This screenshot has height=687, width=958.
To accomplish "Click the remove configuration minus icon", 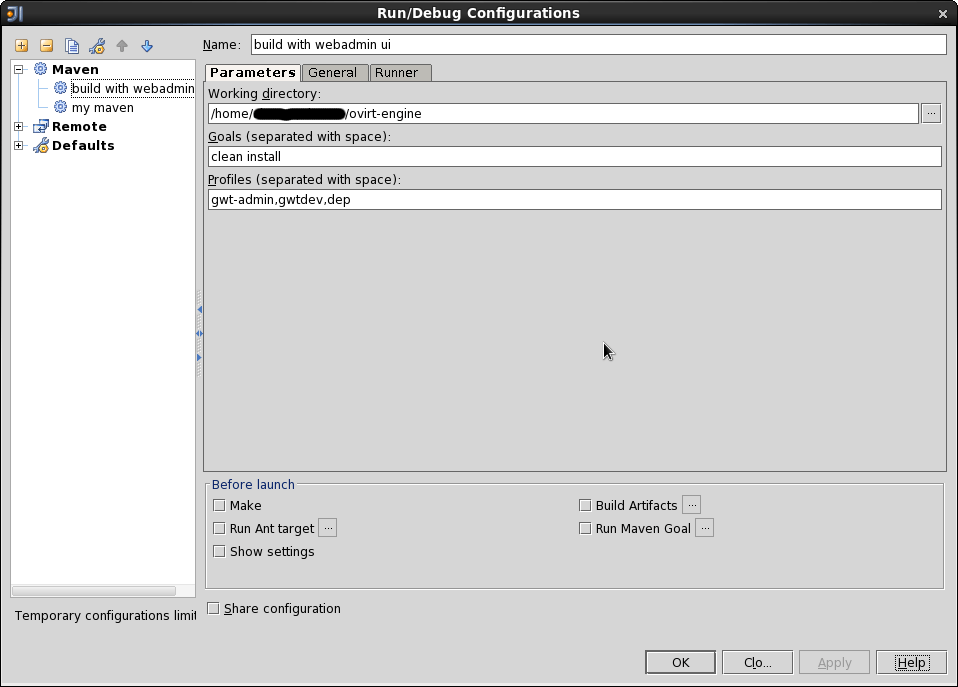I will coord(46,46).
